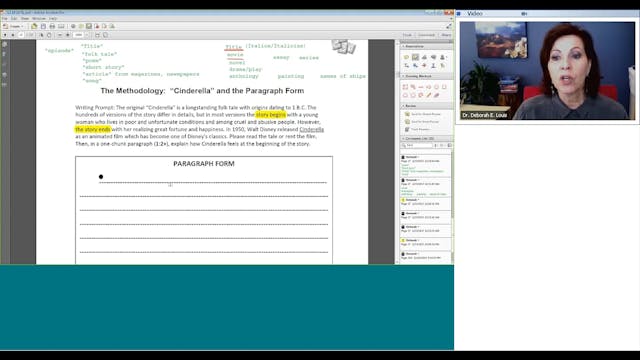
Task: Open Page Thumbnails in left navigation pane
Action: tap(4, 44)
